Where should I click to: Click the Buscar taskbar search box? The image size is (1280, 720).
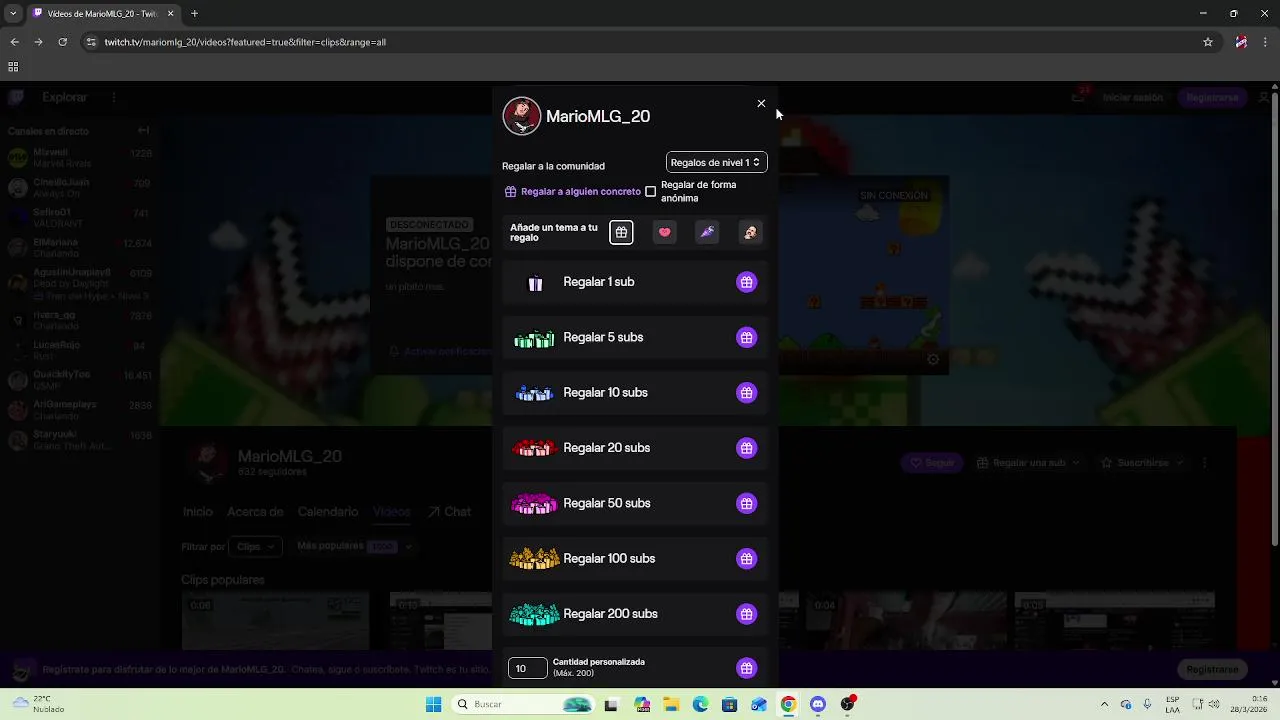click(523, 704)
